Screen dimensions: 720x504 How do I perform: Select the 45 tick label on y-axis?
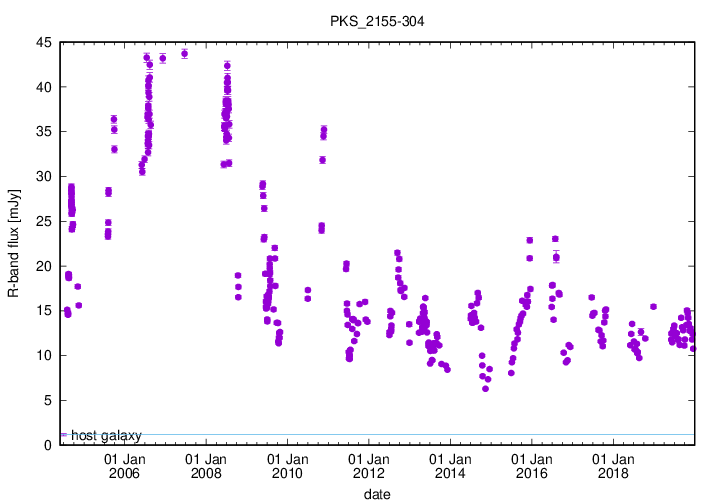(x=44, y=43)
